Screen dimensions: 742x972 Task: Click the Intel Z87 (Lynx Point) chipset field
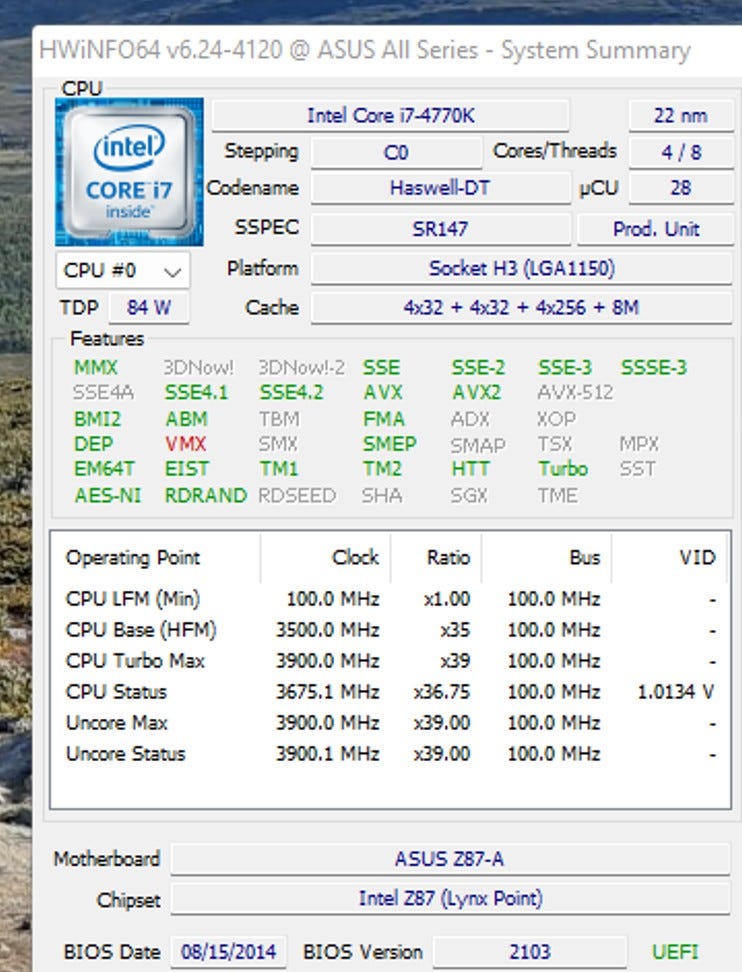(450, 898)
